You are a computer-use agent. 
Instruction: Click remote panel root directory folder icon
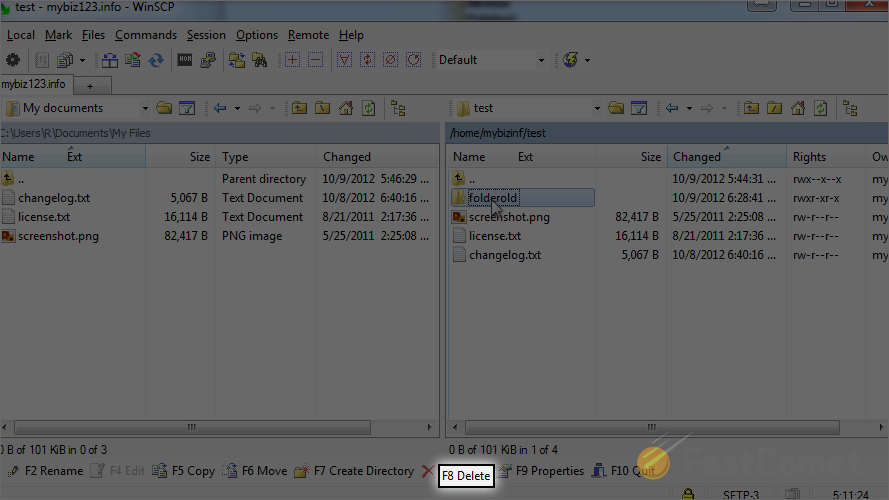tap(774, 108)
